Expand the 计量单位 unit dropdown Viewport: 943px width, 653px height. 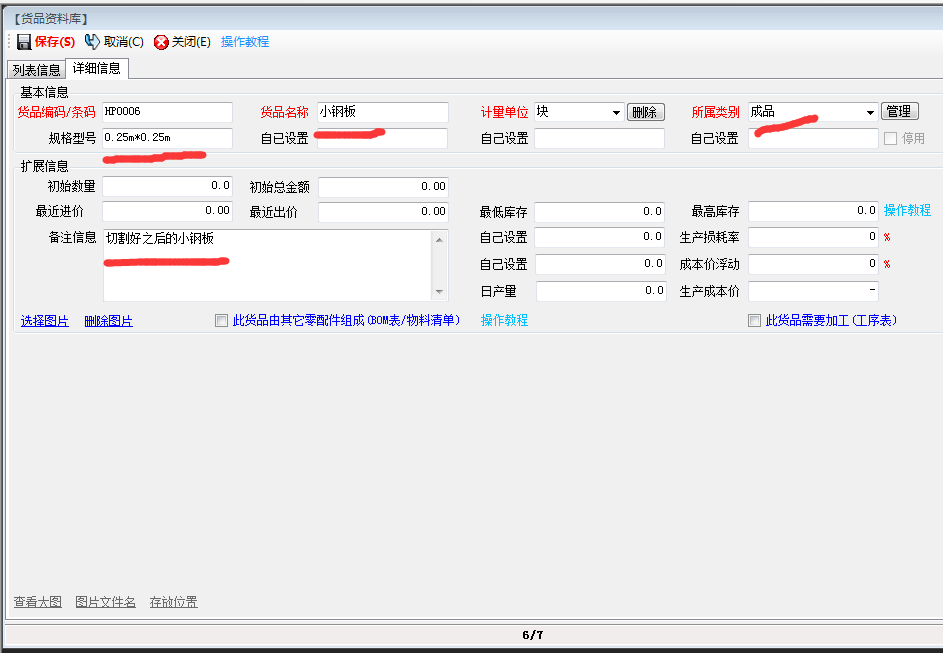pos(616,113)
